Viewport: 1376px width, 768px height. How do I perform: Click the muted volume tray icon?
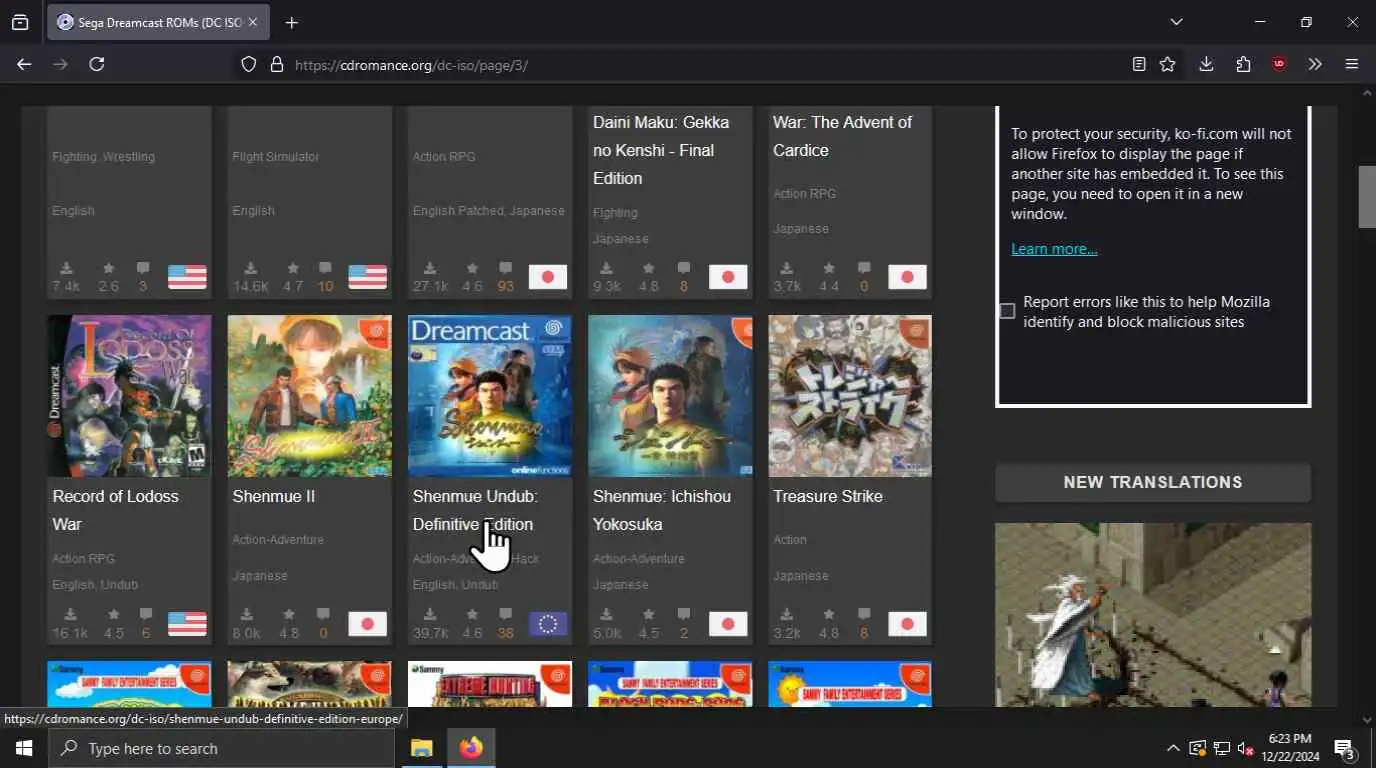tap(1246, 748)
